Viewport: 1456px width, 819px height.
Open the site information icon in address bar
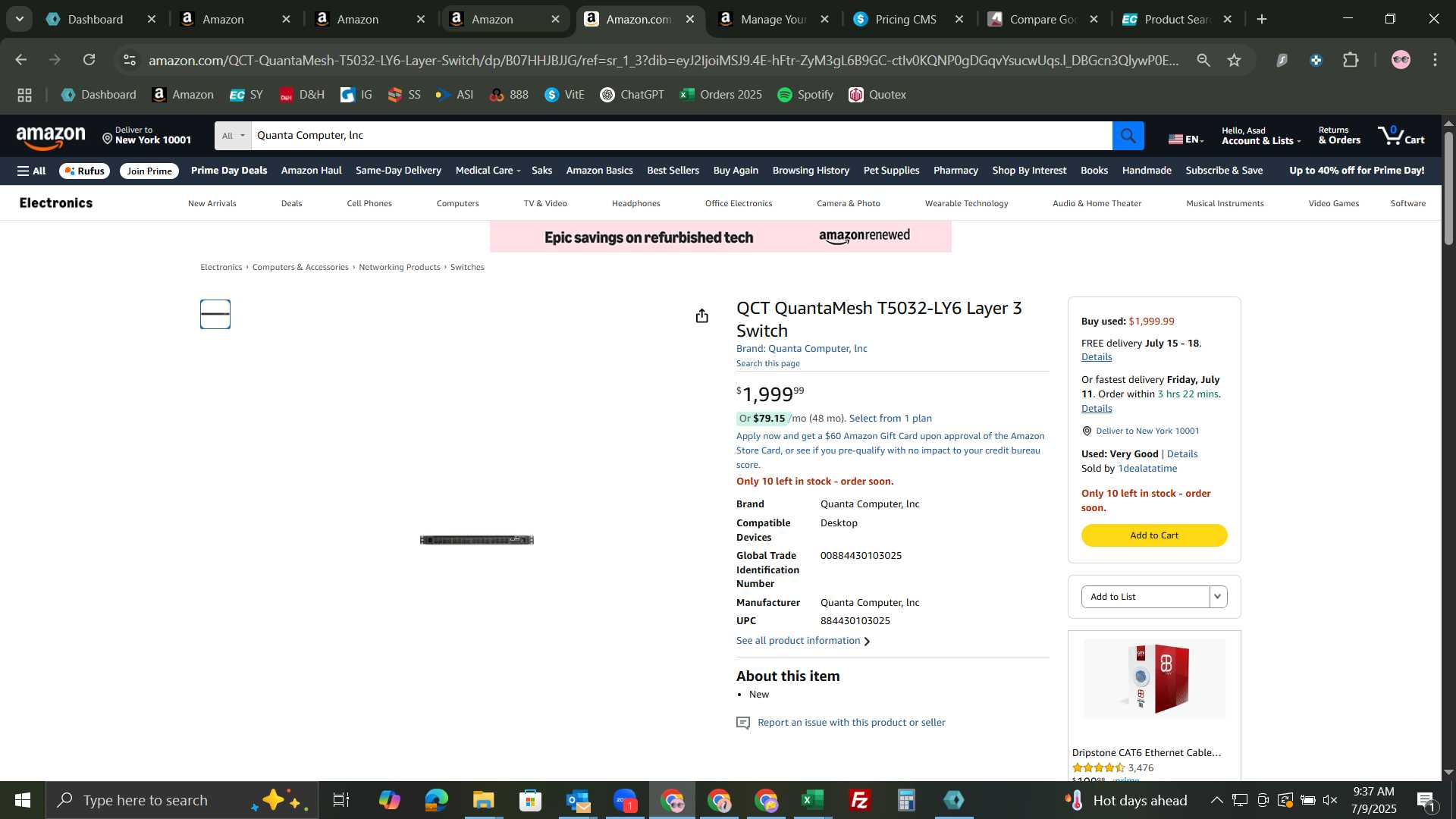click(x=130, y=60)
